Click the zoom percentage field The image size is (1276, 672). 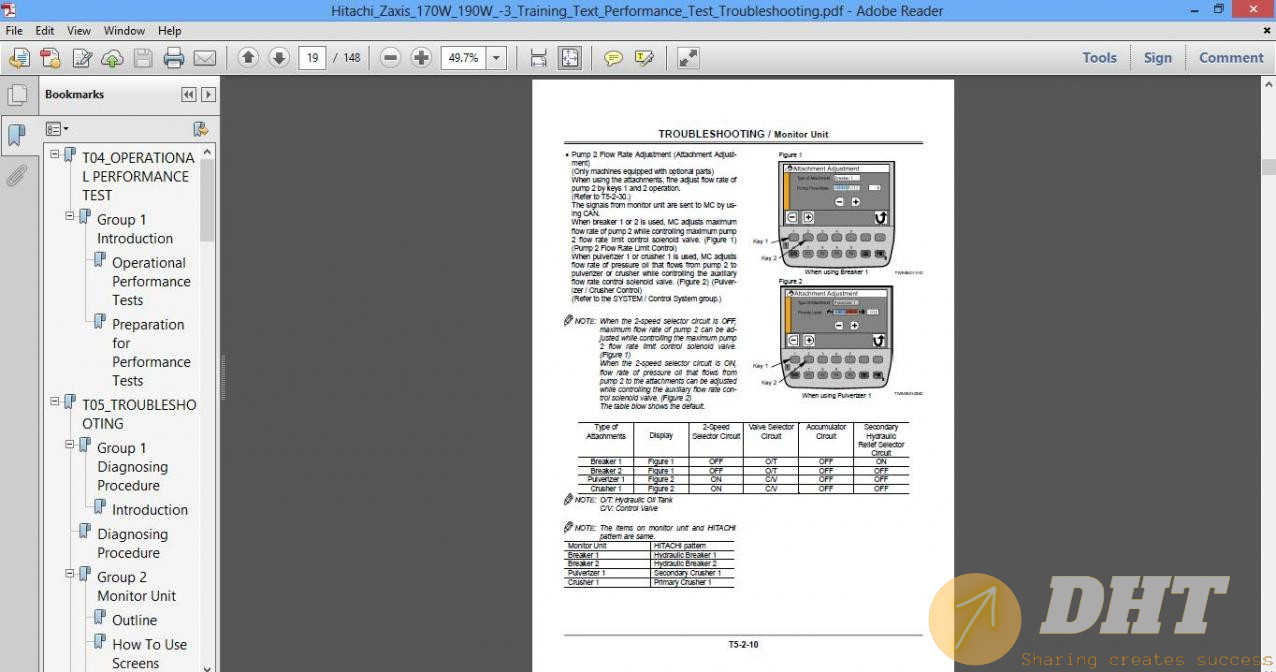click(463, 58)
